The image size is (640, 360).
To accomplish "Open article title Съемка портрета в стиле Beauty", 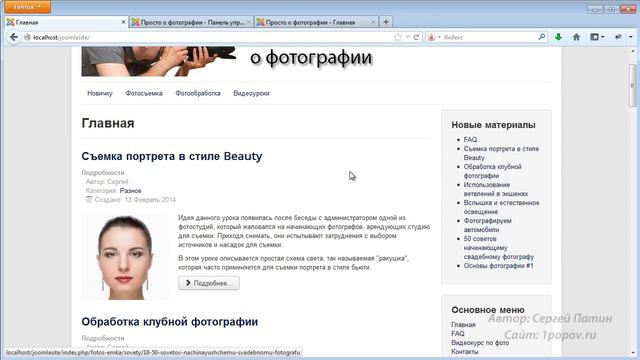I will click(x=172, y=156).
